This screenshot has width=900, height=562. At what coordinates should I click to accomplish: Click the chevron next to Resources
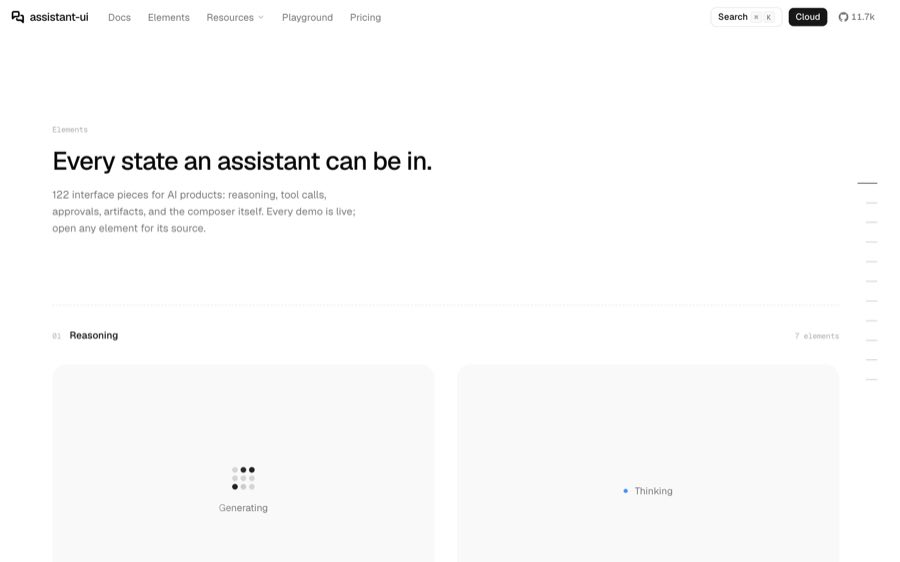(x=261, y=18)
